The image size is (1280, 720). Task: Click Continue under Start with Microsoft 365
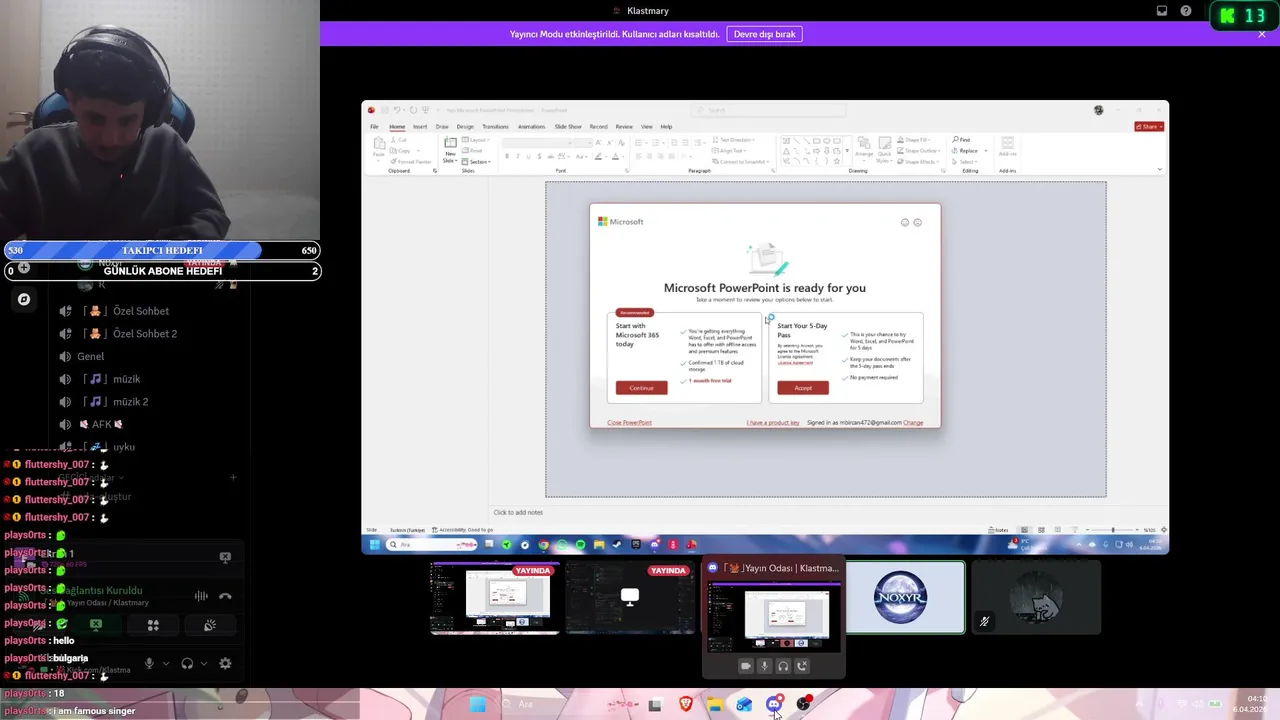click(x=641, y=388)
